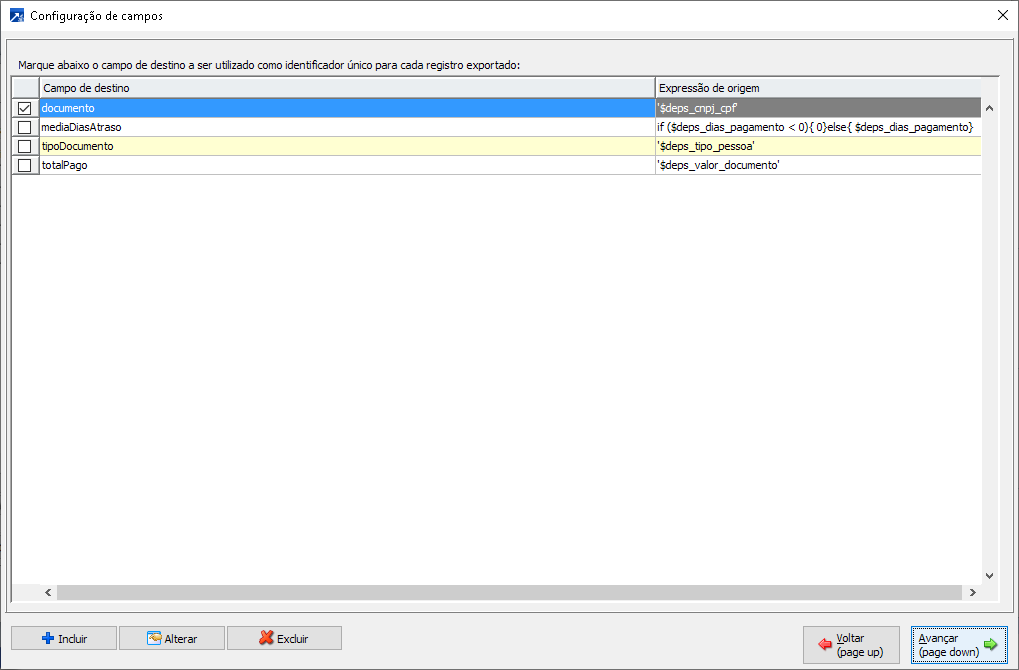Click the horizontal scrollbar right arrow
Screen dimensions: 1019x670
(973, 592)
